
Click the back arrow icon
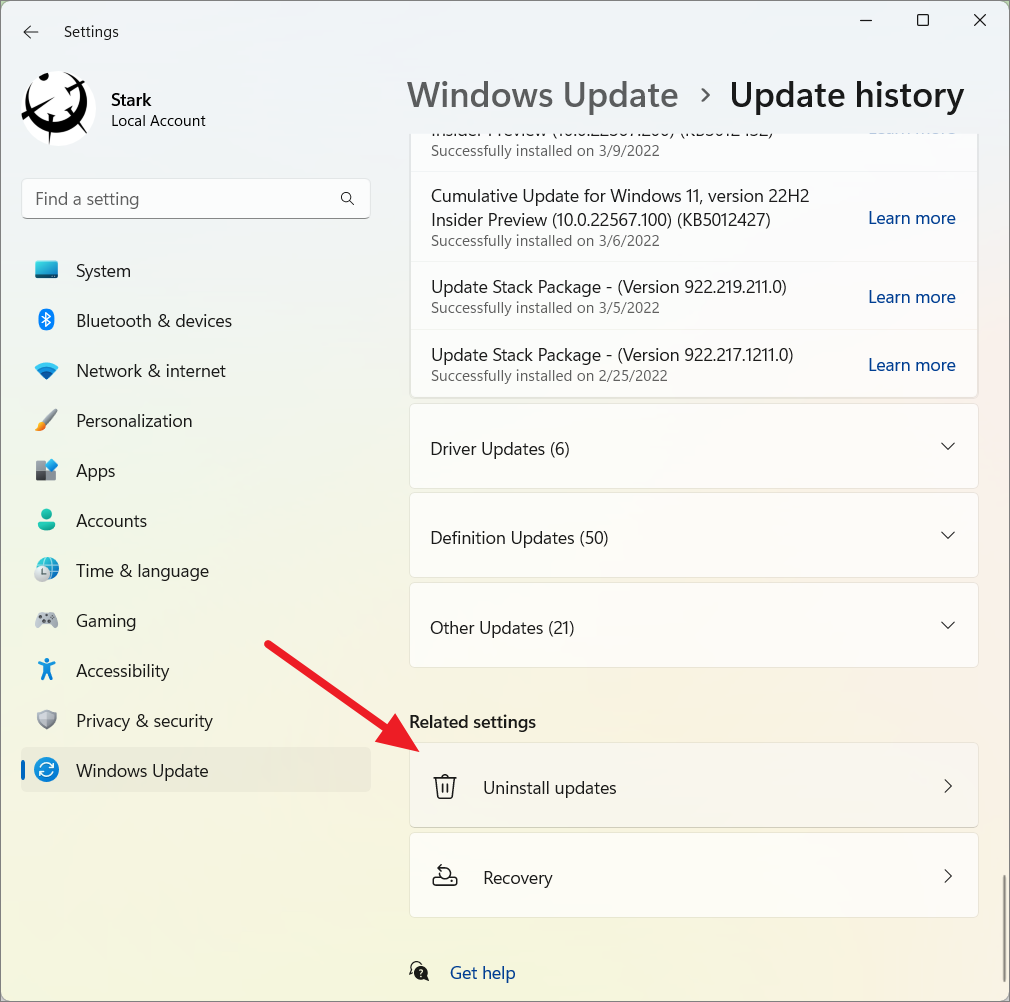(x=30, y=32)
